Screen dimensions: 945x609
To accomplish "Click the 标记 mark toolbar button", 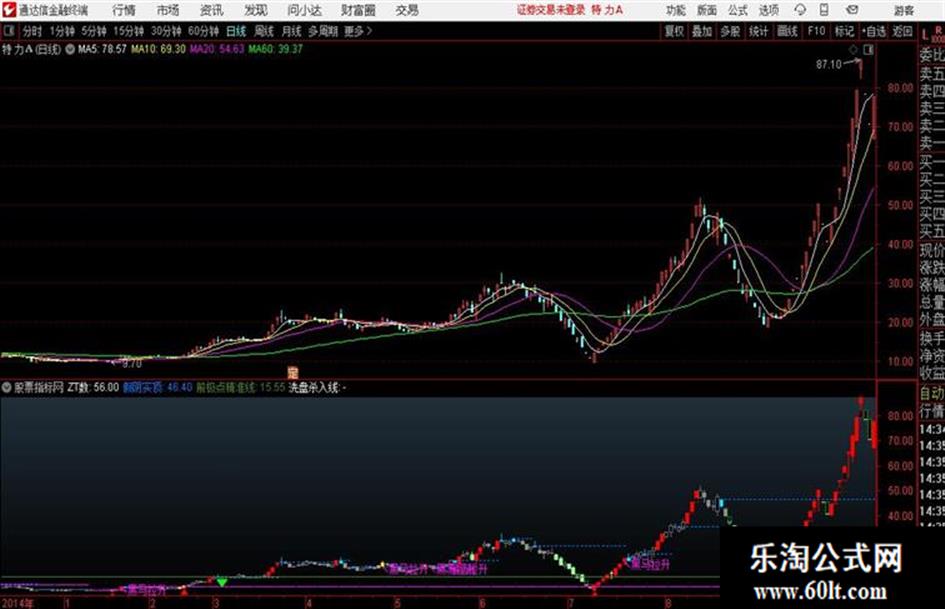I will tap(844, 31).
